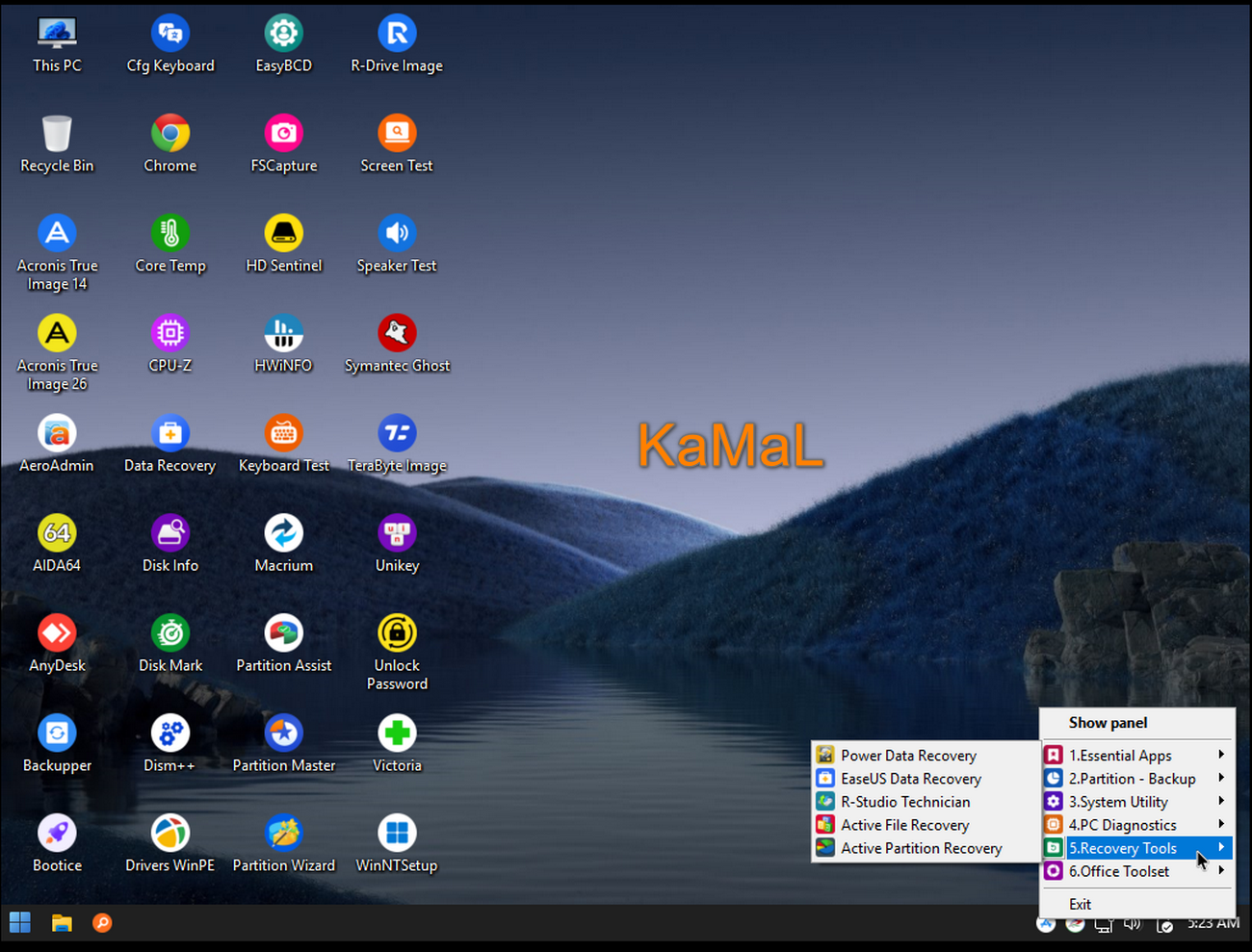This screenshot has width=1252, height=952.
Task: Click the Keyboard Test desktop icon
Action: tap(284, 445)
